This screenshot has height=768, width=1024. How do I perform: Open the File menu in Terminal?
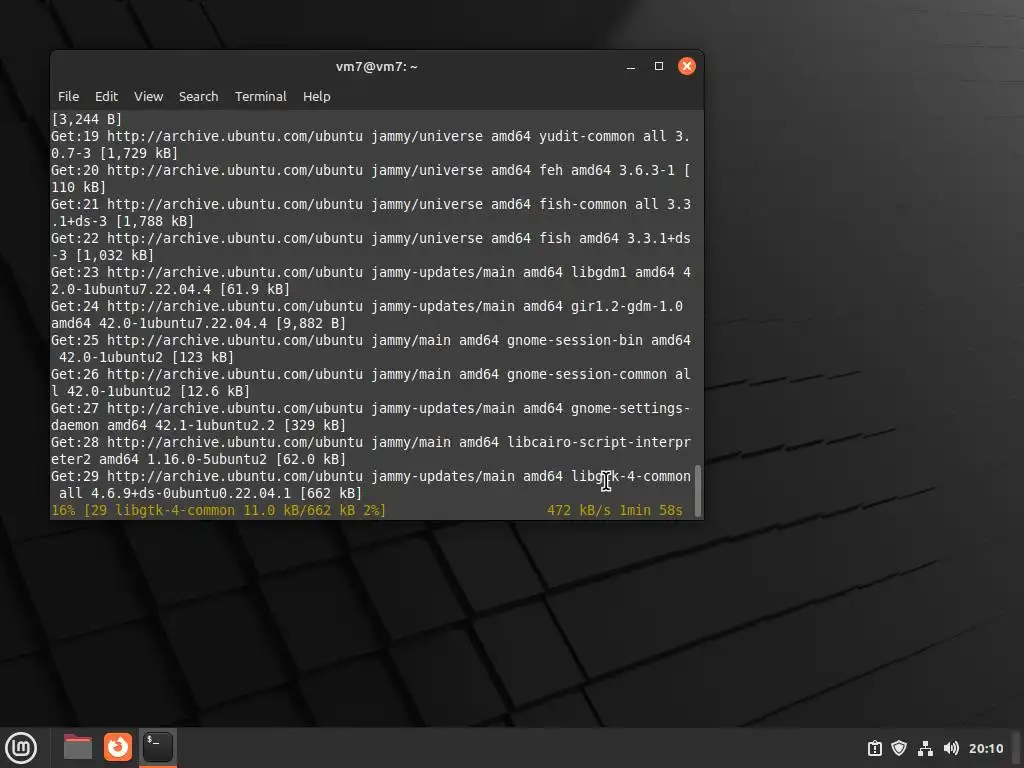[69, 96]
